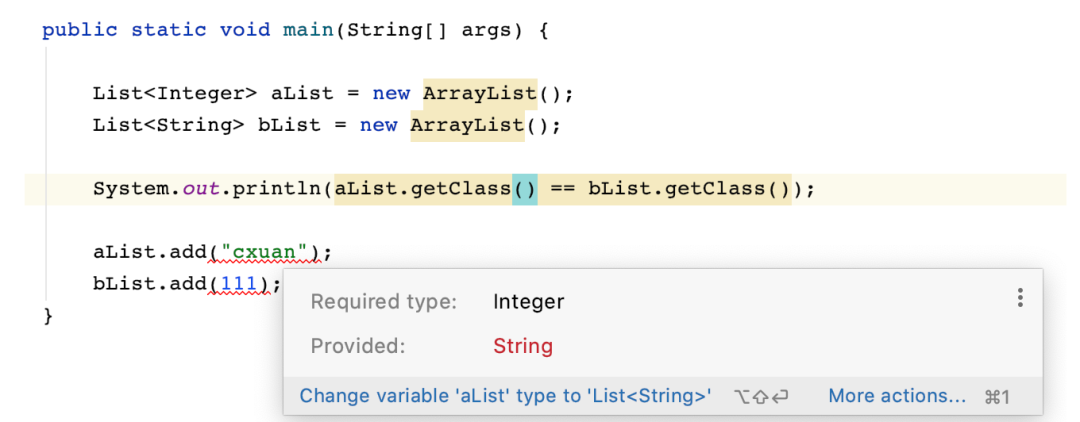Click 'Change variable aList type' quick fix
The image size is (1080, 422).
pos(506,396)
